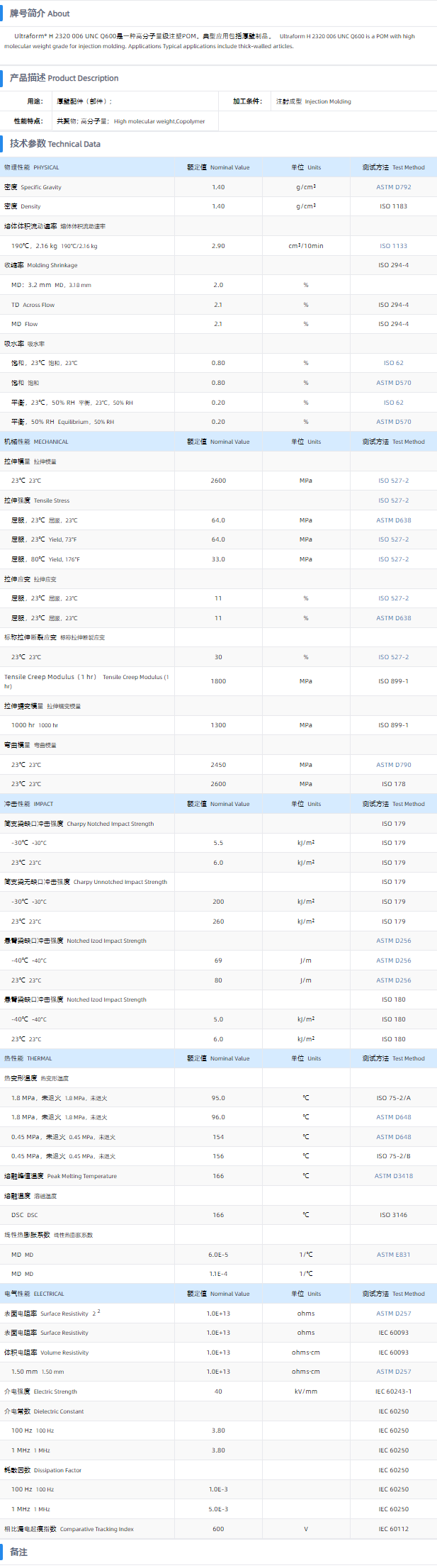Click the TD Across Flow row label

[33, 305]
